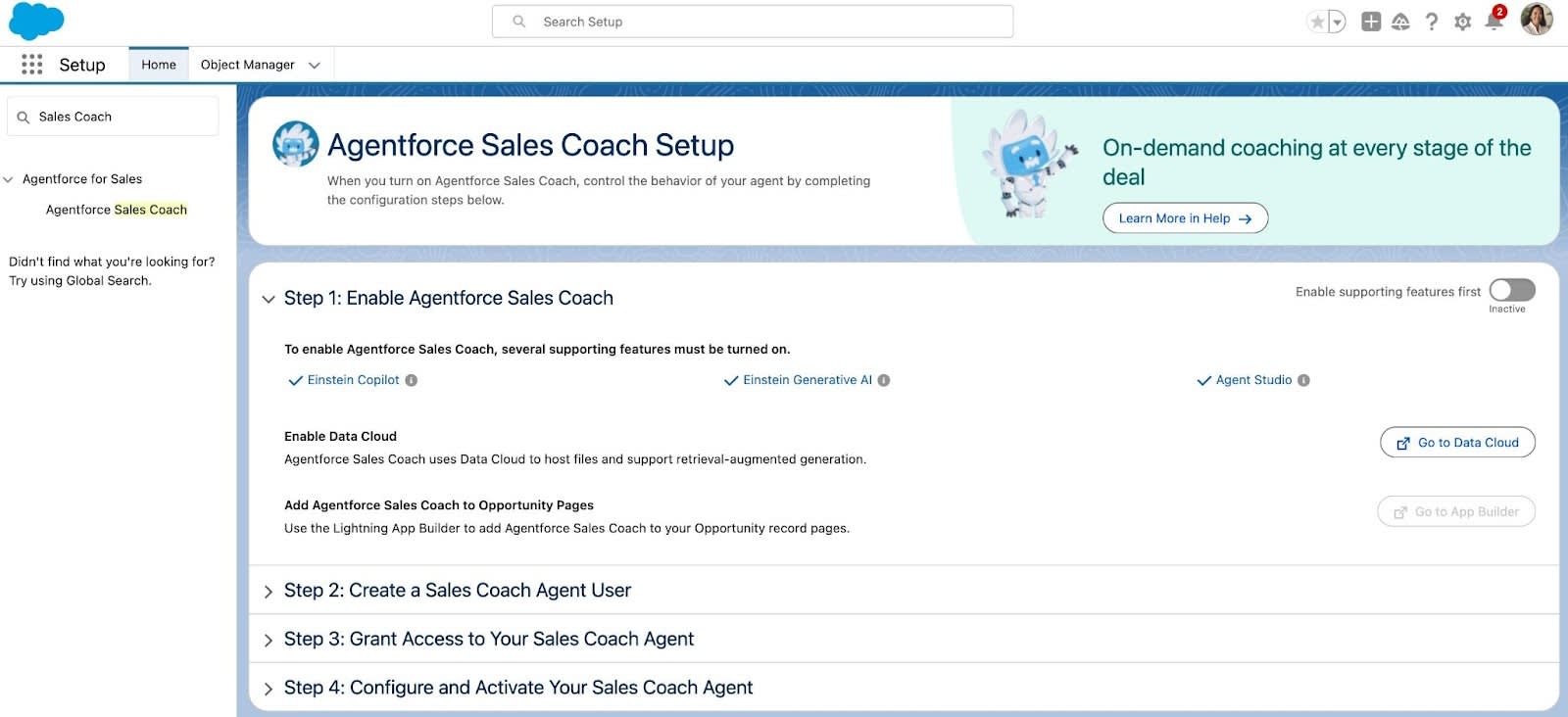Open the Help question mark icon

[x=1432, y=22]
